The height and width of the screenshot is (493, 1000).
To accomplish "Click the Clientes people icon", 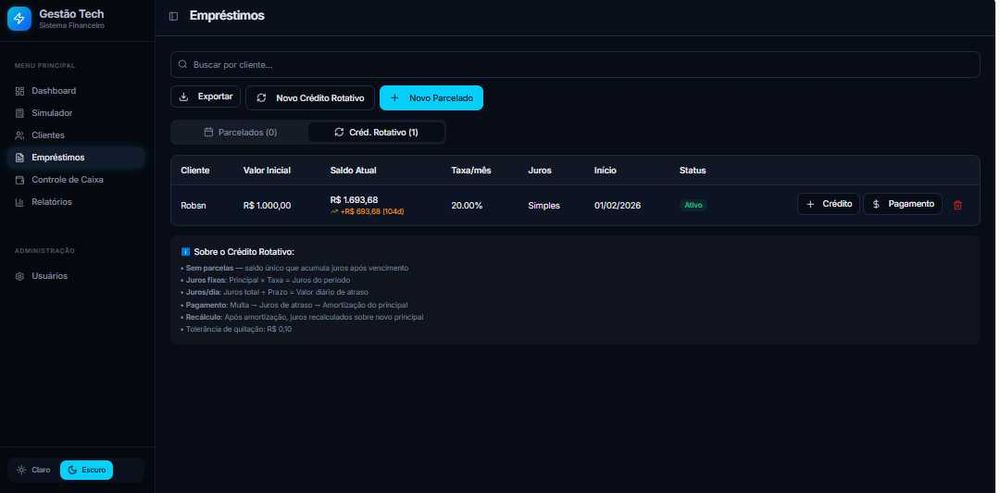I will (x=20, y=136).
